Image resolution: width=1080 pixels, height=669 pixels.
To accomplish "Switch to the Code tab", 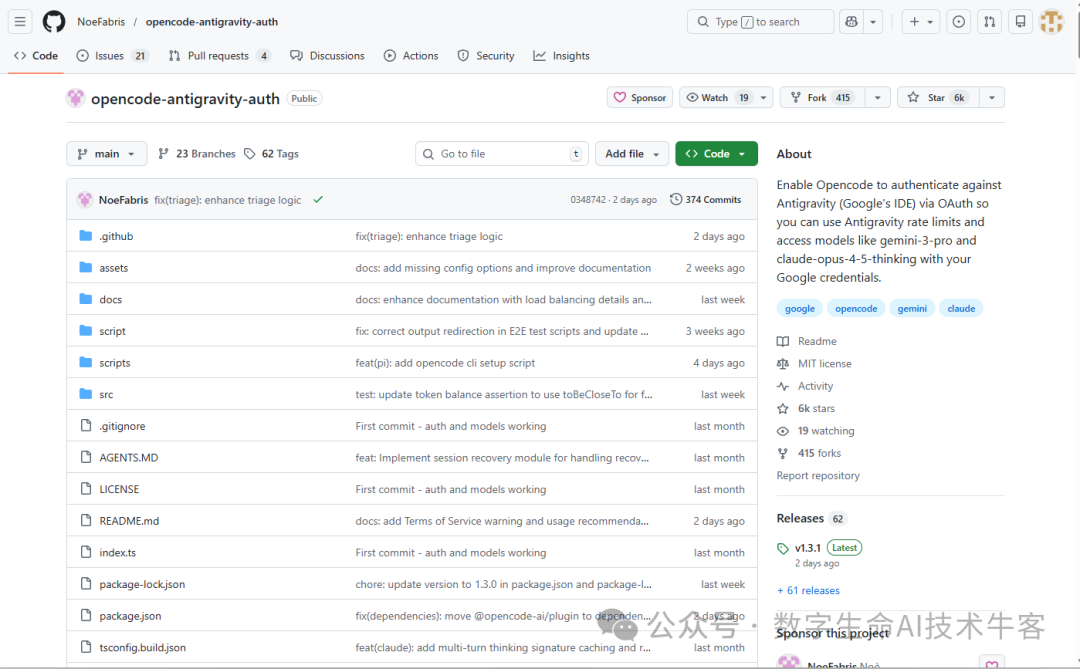I will tap(36, 56).
